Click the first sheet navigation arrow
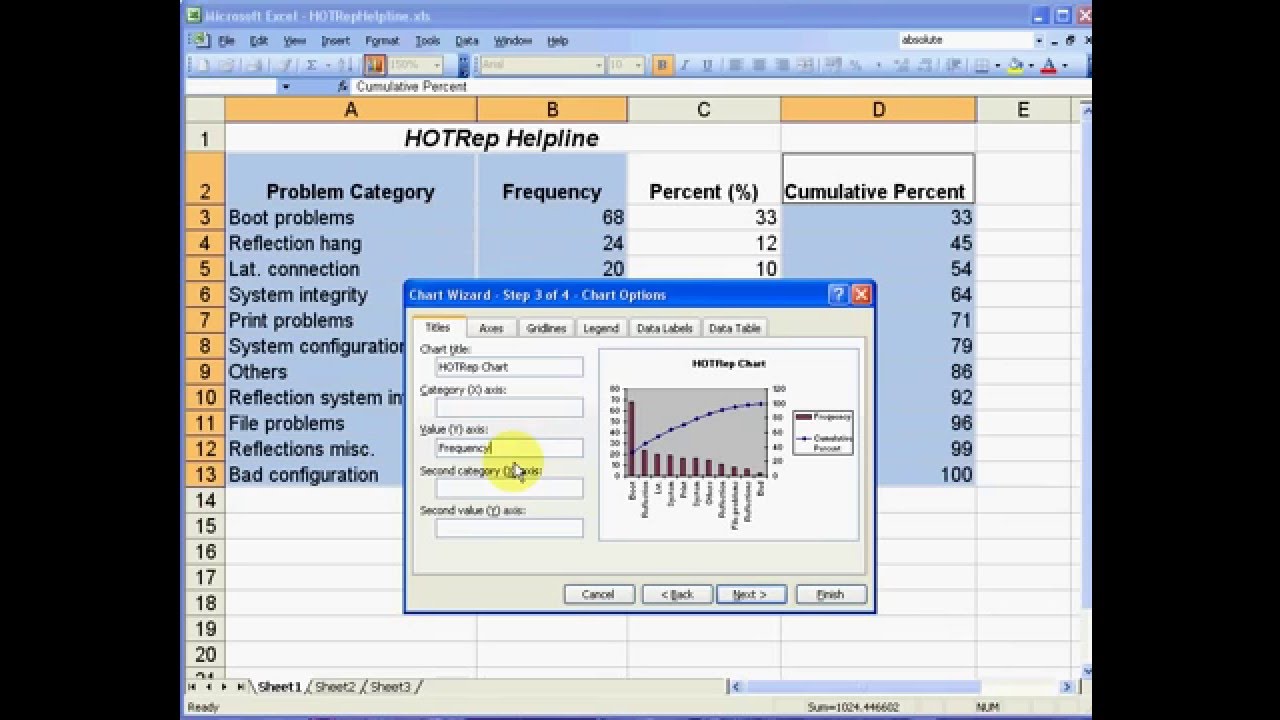1280x720 pixels. 192,687
